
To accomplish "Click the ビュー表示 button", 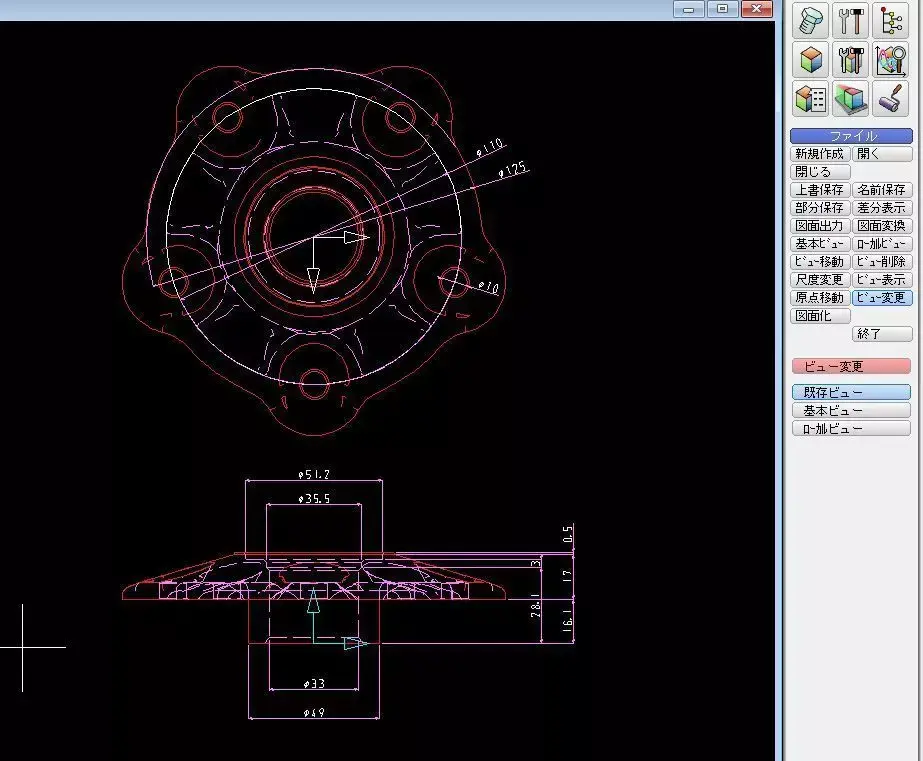I will pos(882,280).
